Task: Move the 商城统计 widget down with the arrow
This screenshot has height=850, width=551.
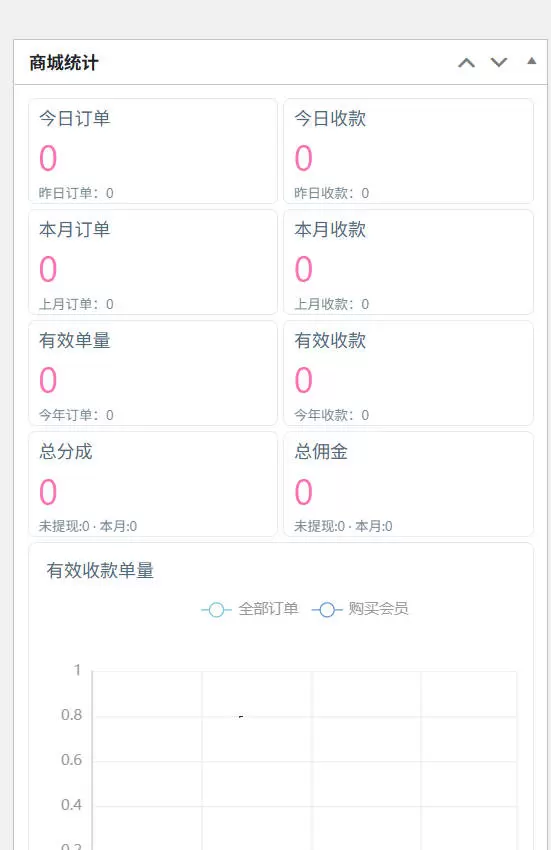Action: click(x=499, y=63)
